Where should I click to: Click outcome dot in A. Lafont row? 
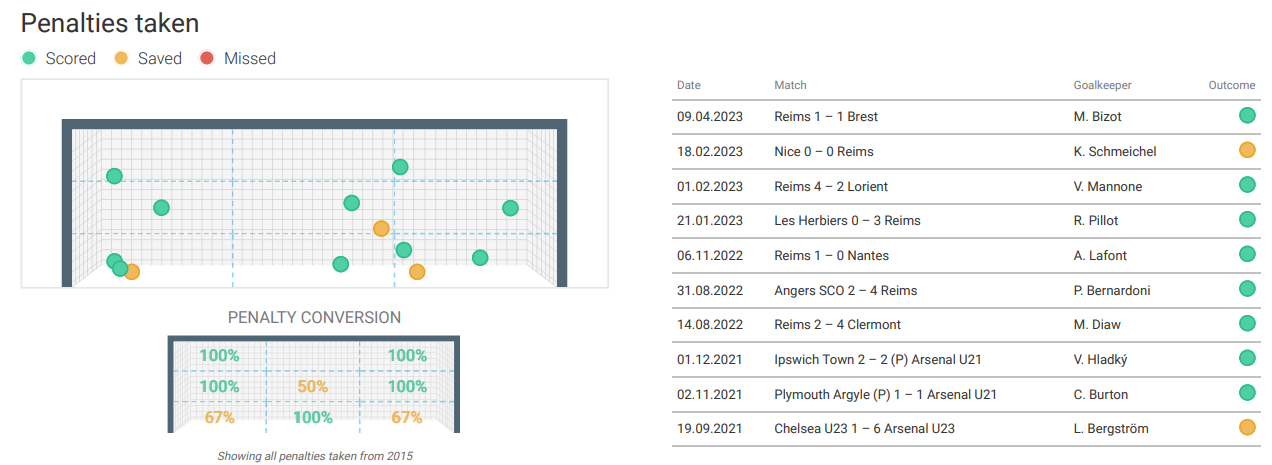pyautogui.click(x=1247, y=255)
